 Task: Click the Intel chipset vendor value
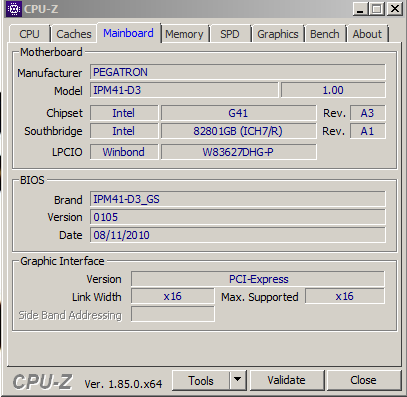(124, 113)
